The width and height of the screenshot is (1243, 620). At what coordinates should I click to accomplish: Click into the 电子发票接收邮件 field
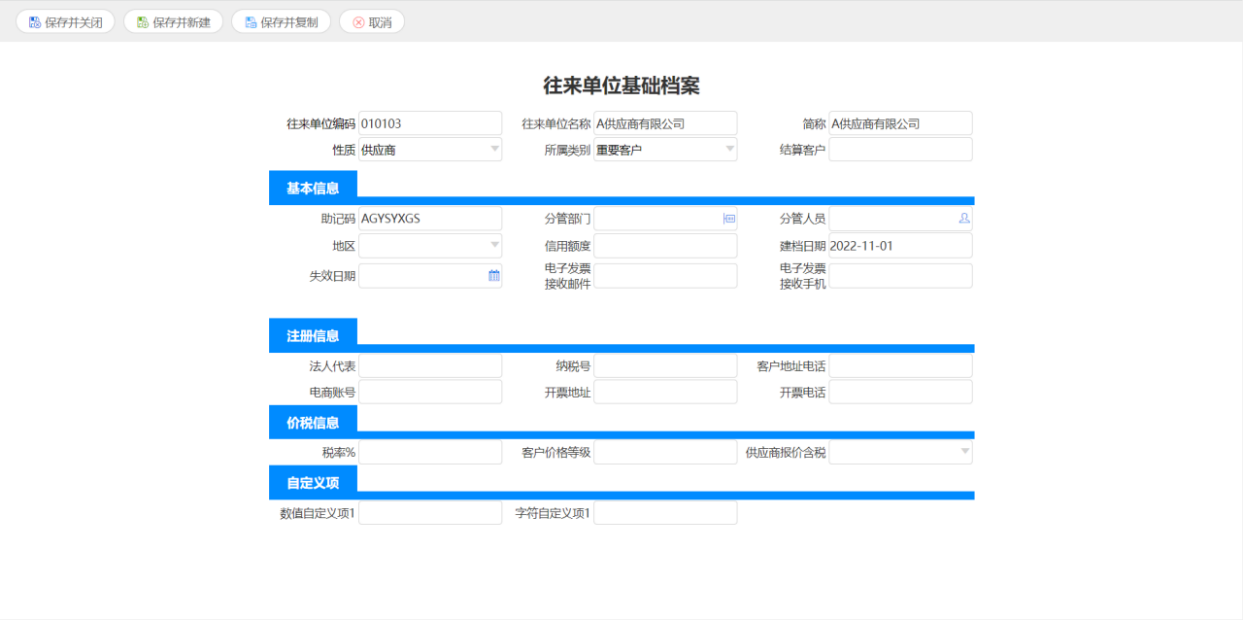tap(665, 276)
